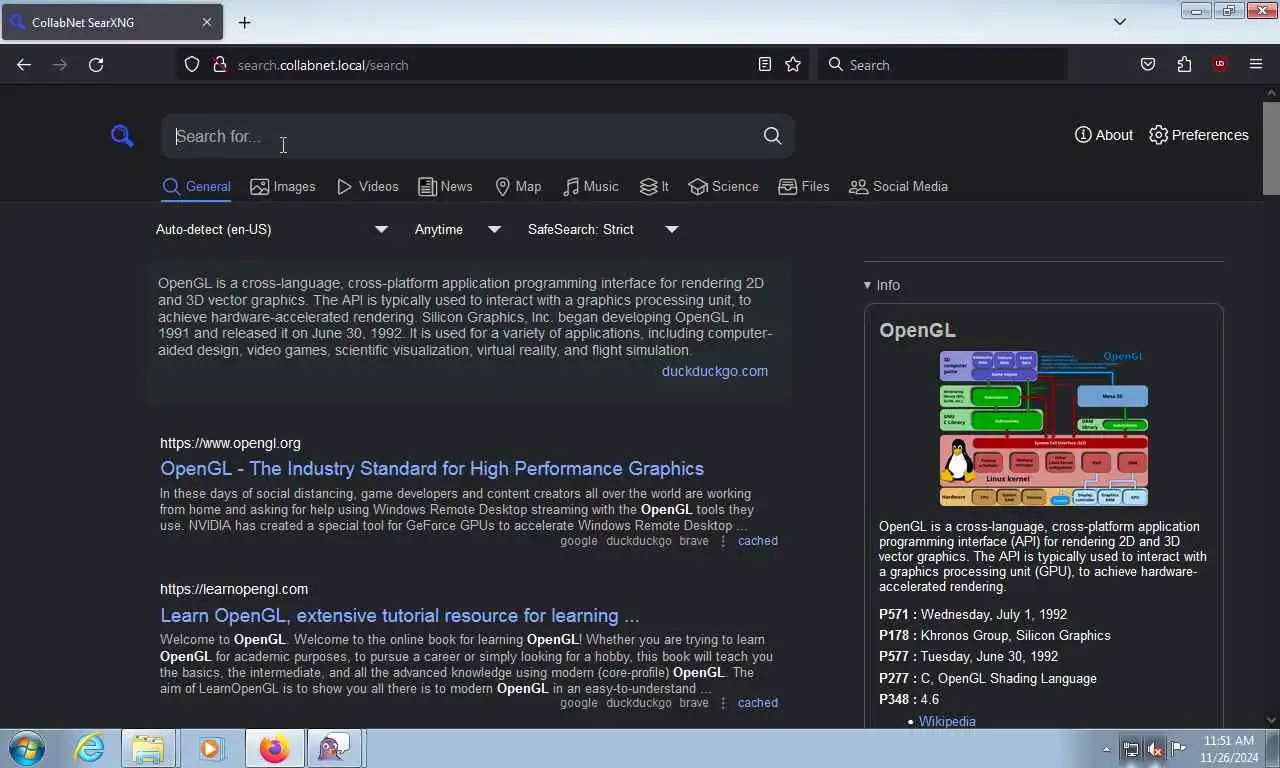Click the OpenGL infobox diagram image
Screen dimensions: 1280x768
point(1044,429)
